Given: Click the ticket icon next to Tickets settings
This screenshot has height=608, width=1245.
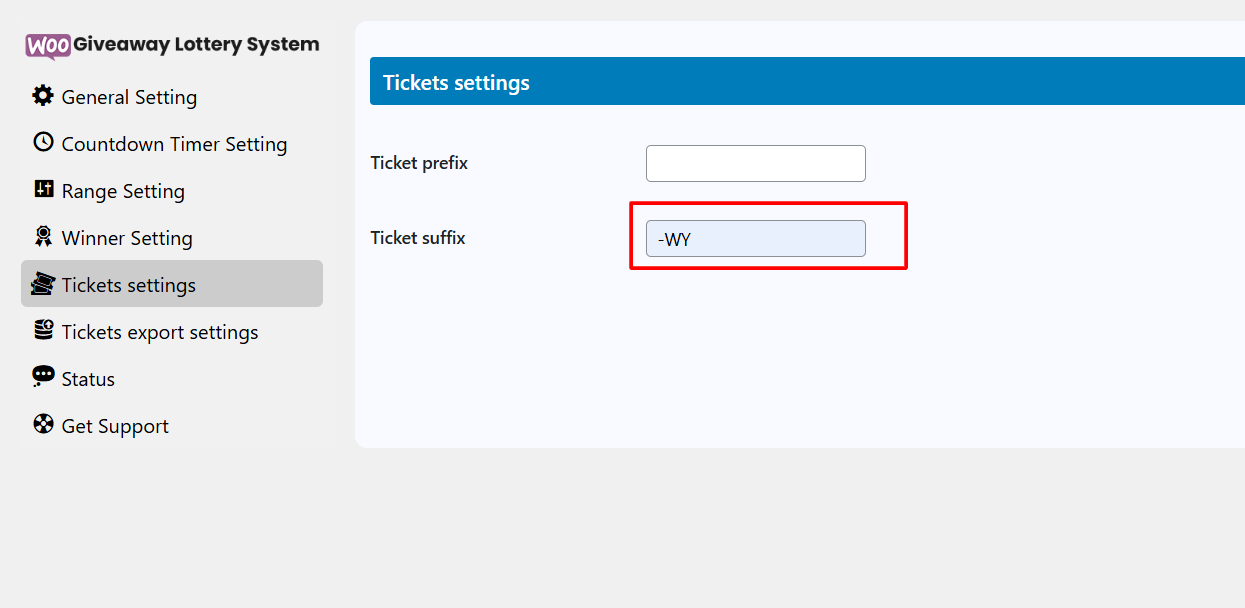Looking at the screenshot, I should (42, 284).
